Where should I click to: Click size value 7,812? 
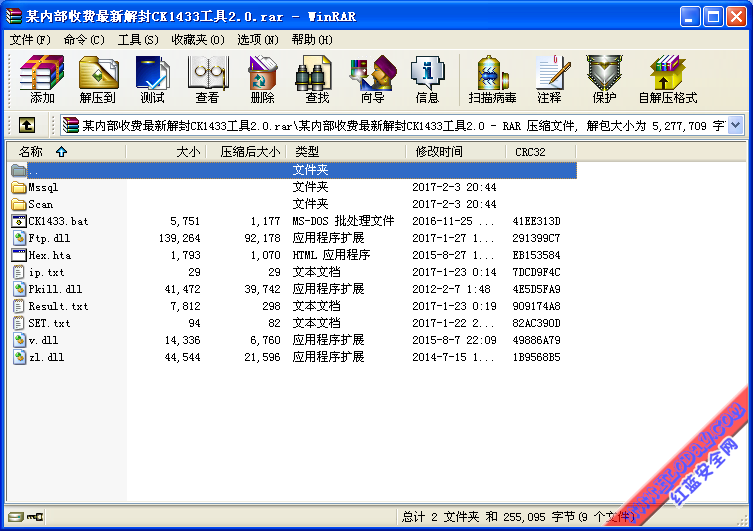point(185,306)
